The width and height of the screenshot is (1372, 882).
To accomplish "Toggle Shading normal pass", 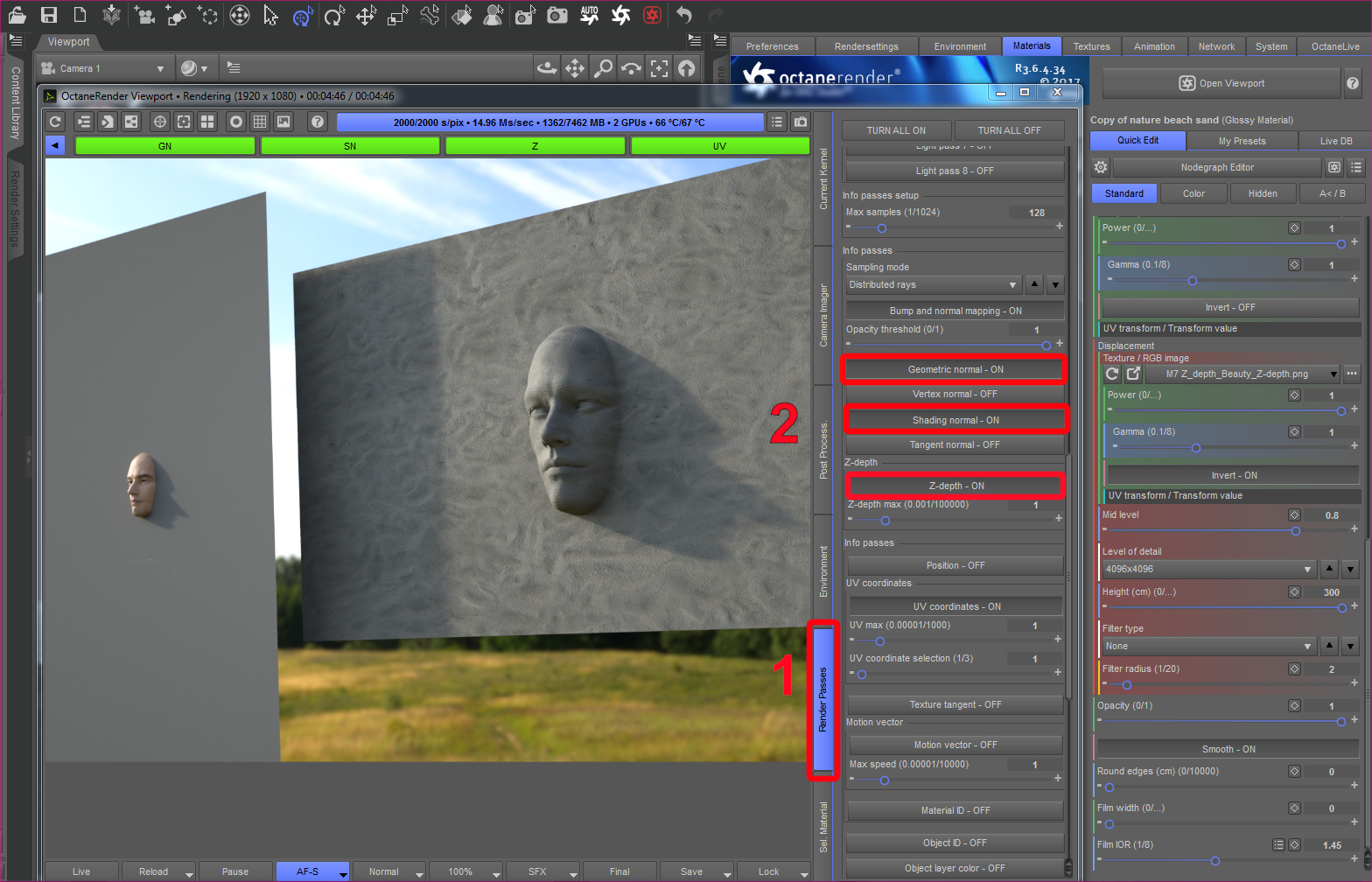I will pyautogui.click(x=955, y=420).
